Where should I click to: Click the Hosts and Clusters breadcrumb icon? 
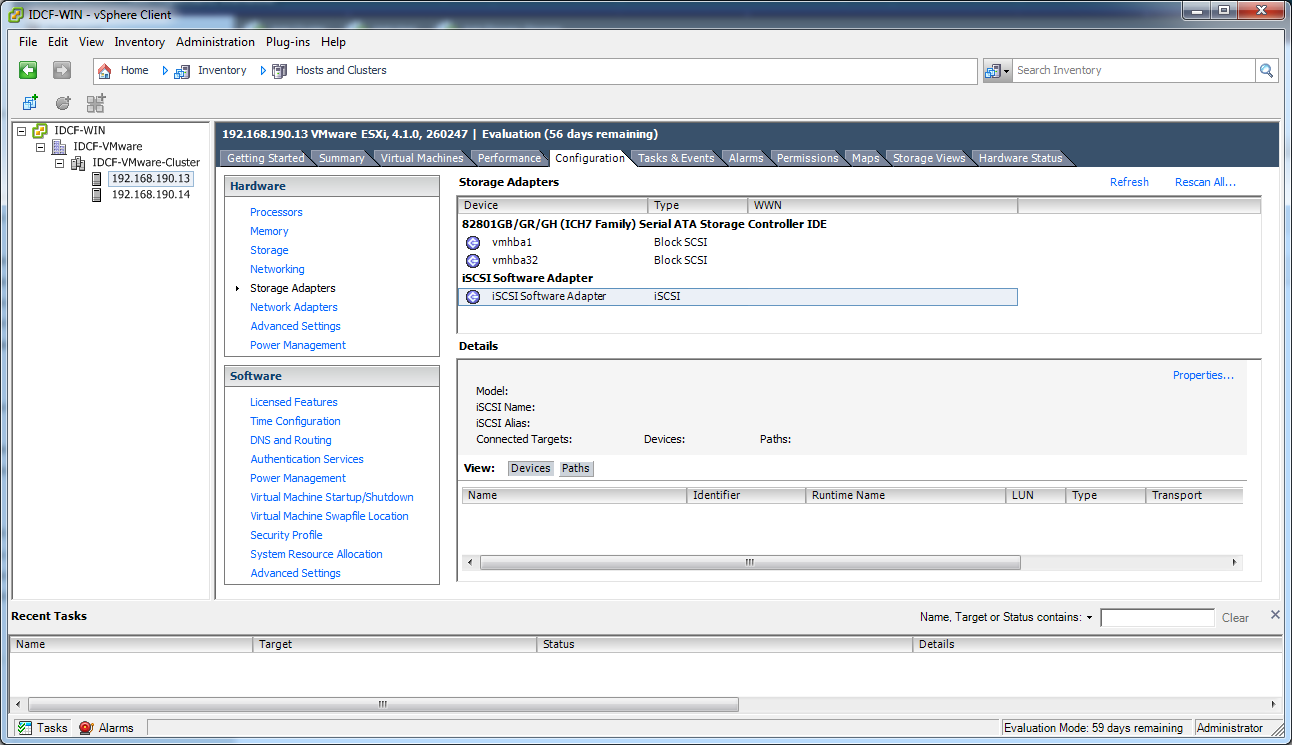pyautogui.click(x=279, y=70)
